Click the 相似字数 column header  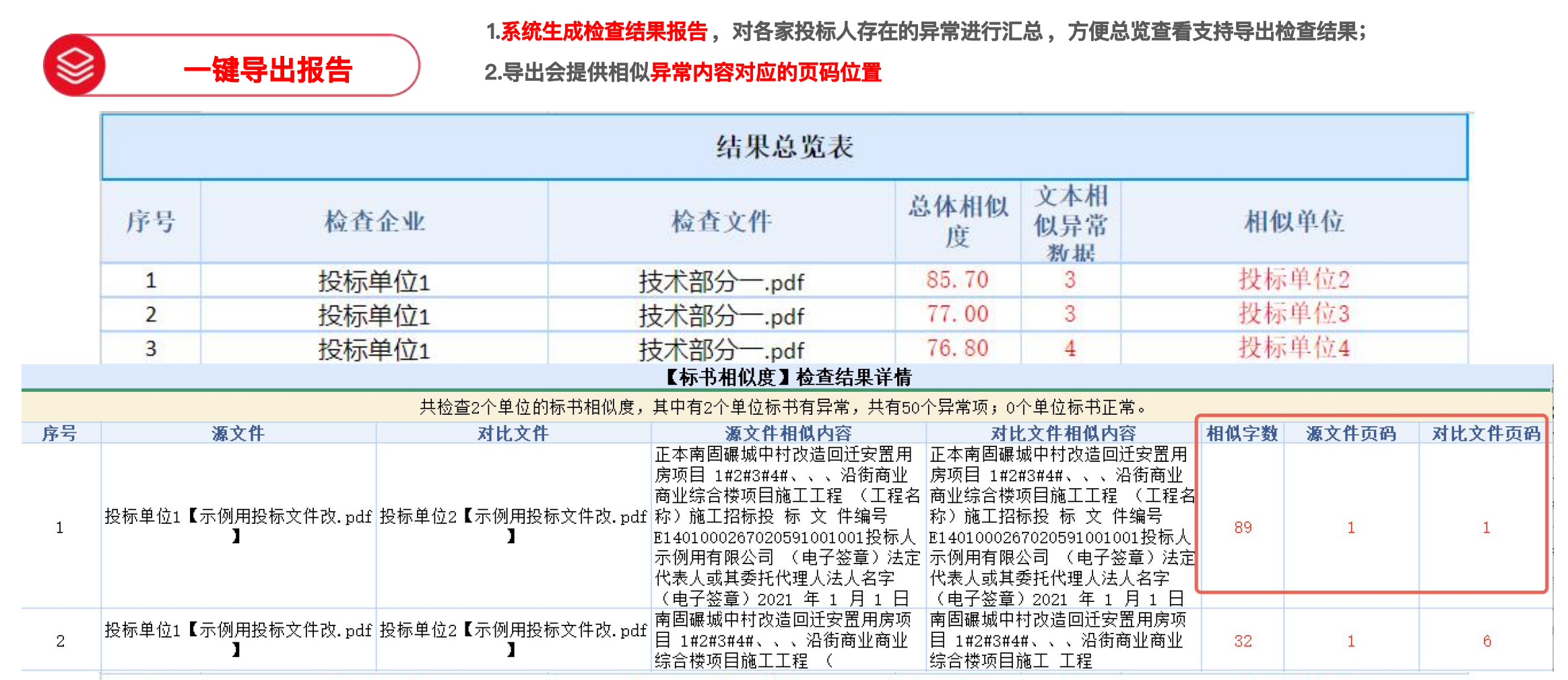[1242, 434]
